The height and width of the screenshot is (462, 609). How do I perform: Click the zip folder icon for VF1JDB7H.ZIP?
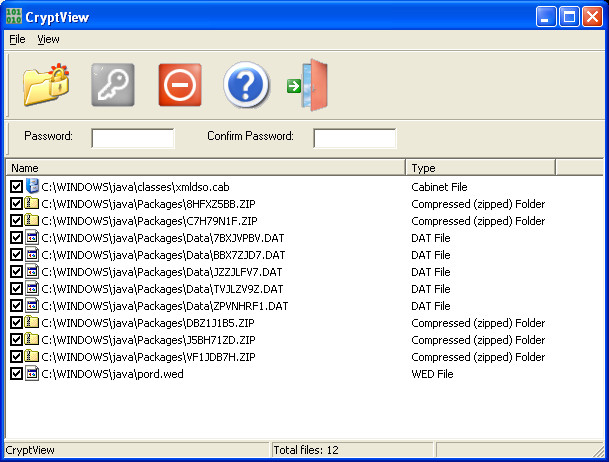[32, 356]
